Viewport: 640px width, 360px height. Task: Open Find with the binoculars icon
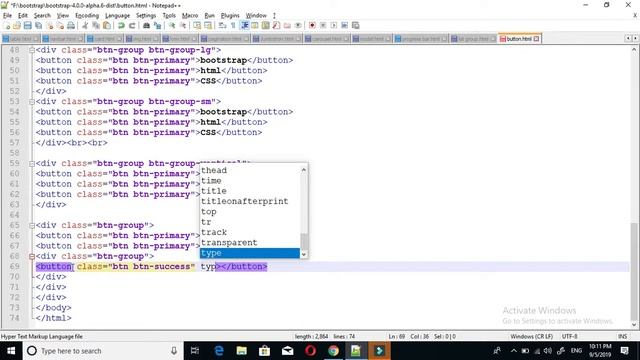pos(146,25)
